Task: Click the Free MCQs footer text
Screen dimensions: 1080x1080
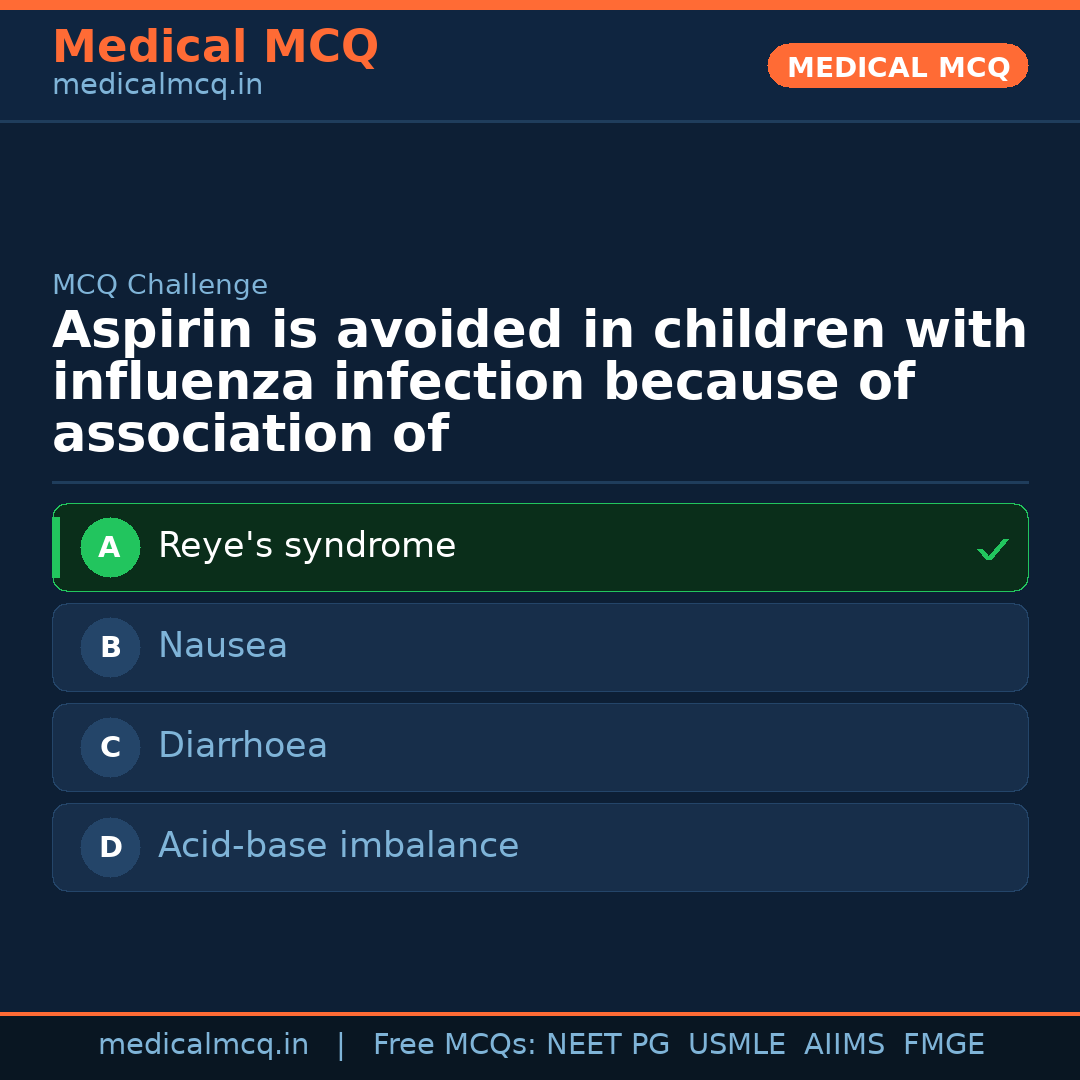Action: (x=454, y=1045)
